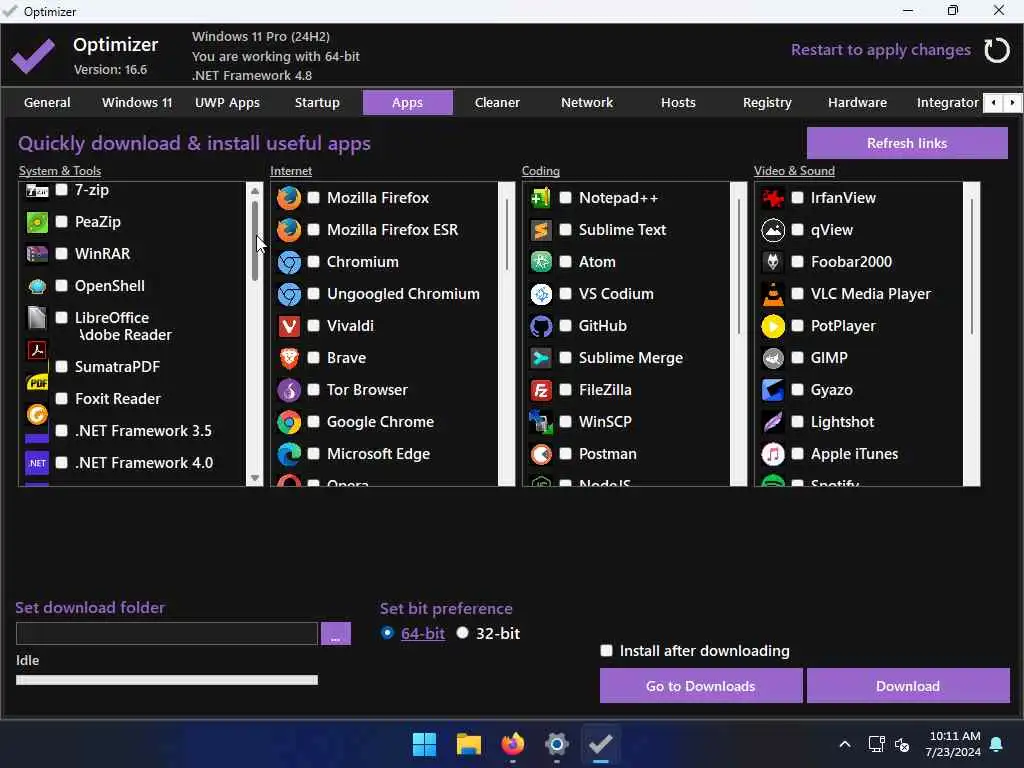1024x768 pixels.
Task: Click the download progress bar
Action: tap(167, 680)
